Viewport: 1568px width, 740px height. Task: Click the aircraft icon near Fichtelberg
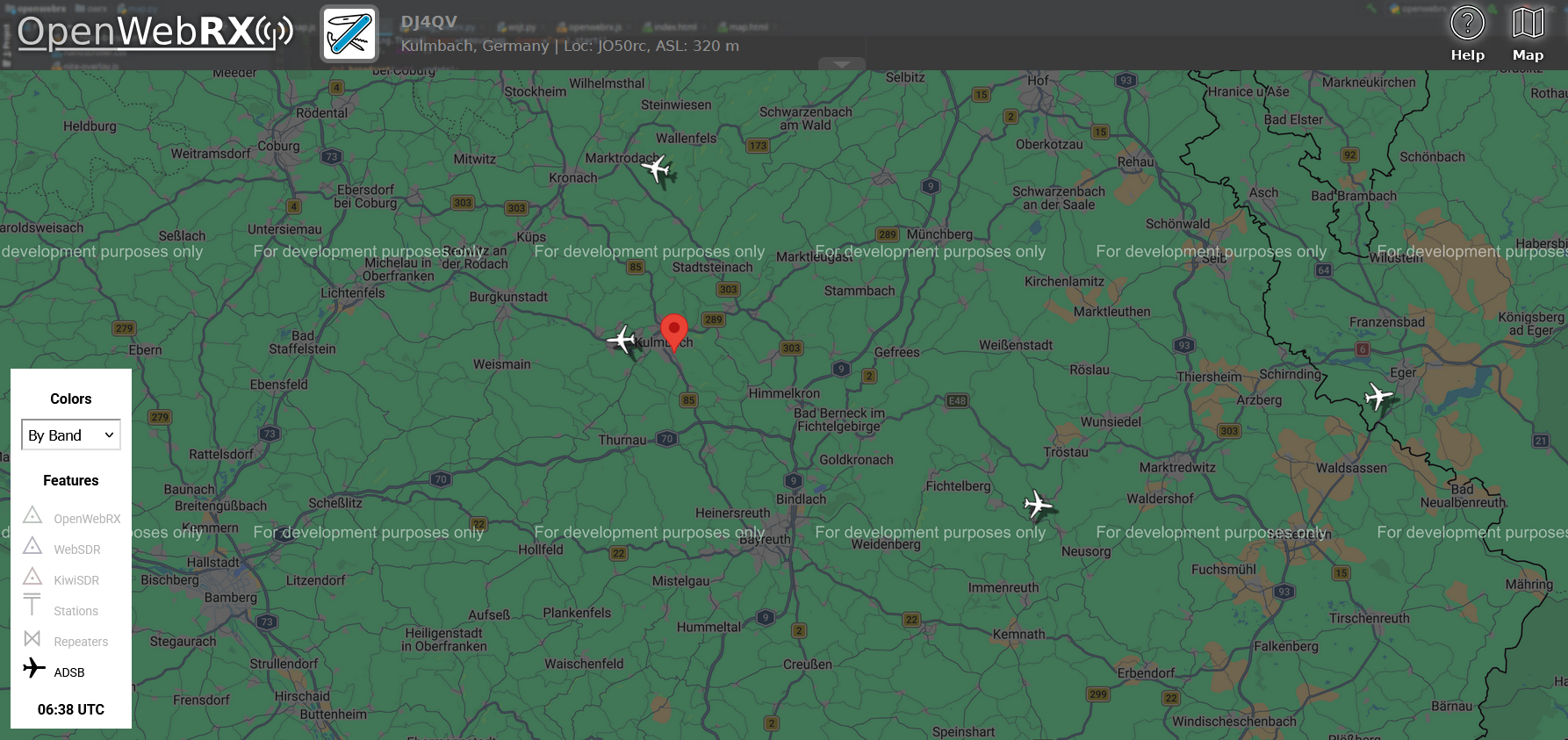click(x=1038, y=505)
